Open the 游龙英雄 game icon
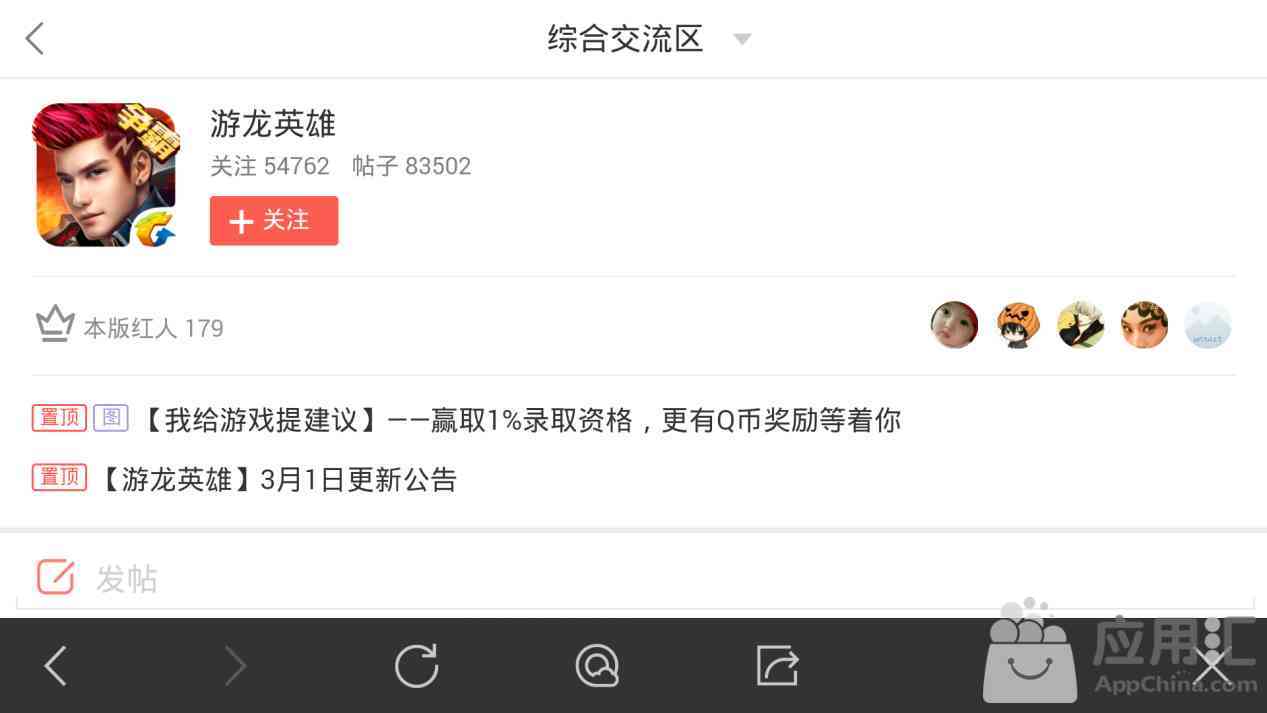Screen dimensions: 1267x713 105,175
